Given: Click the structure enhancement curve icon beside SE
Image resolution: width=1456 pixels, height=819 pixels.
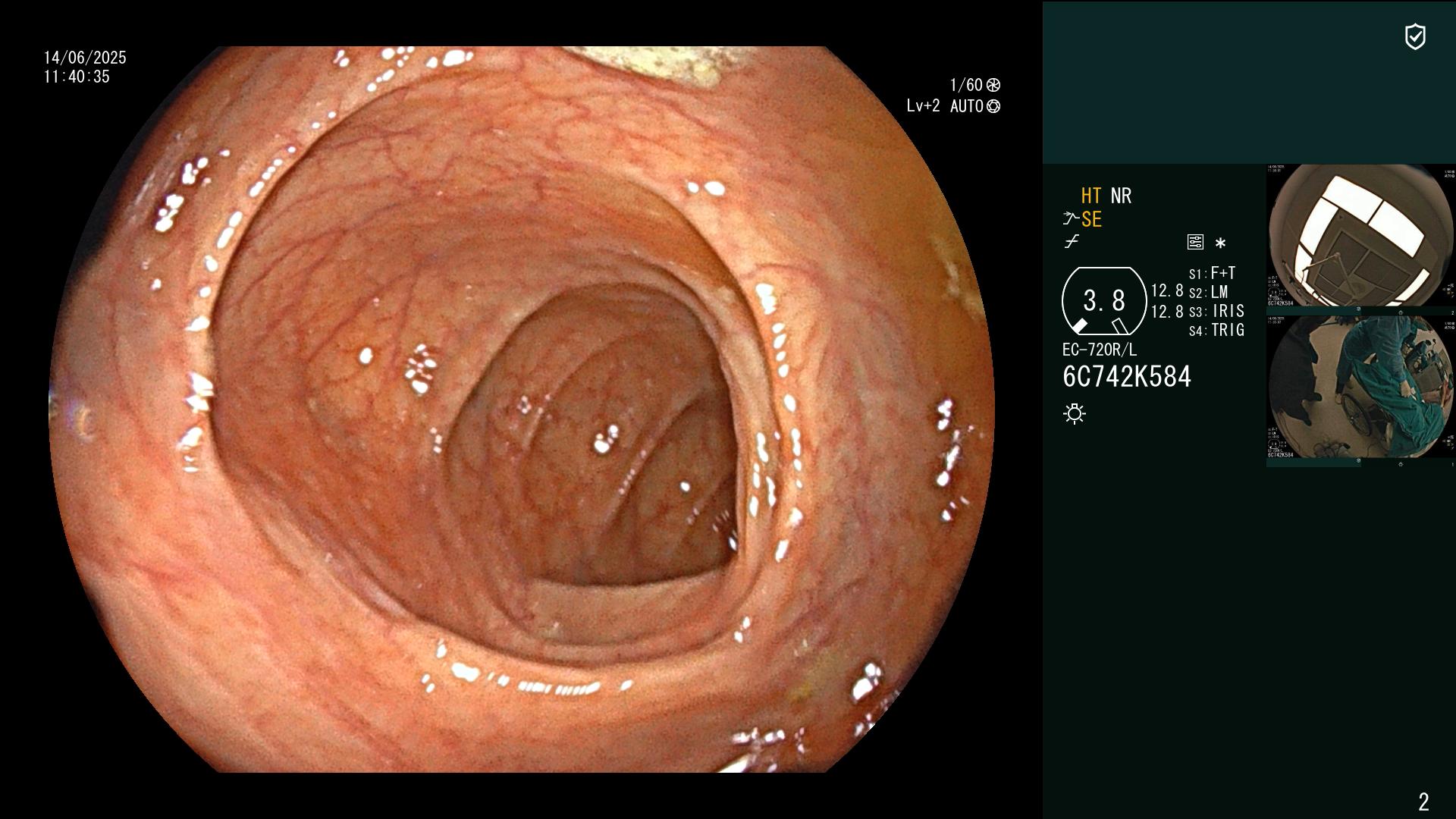Looking at the screenshot, I should [1071, 219].
